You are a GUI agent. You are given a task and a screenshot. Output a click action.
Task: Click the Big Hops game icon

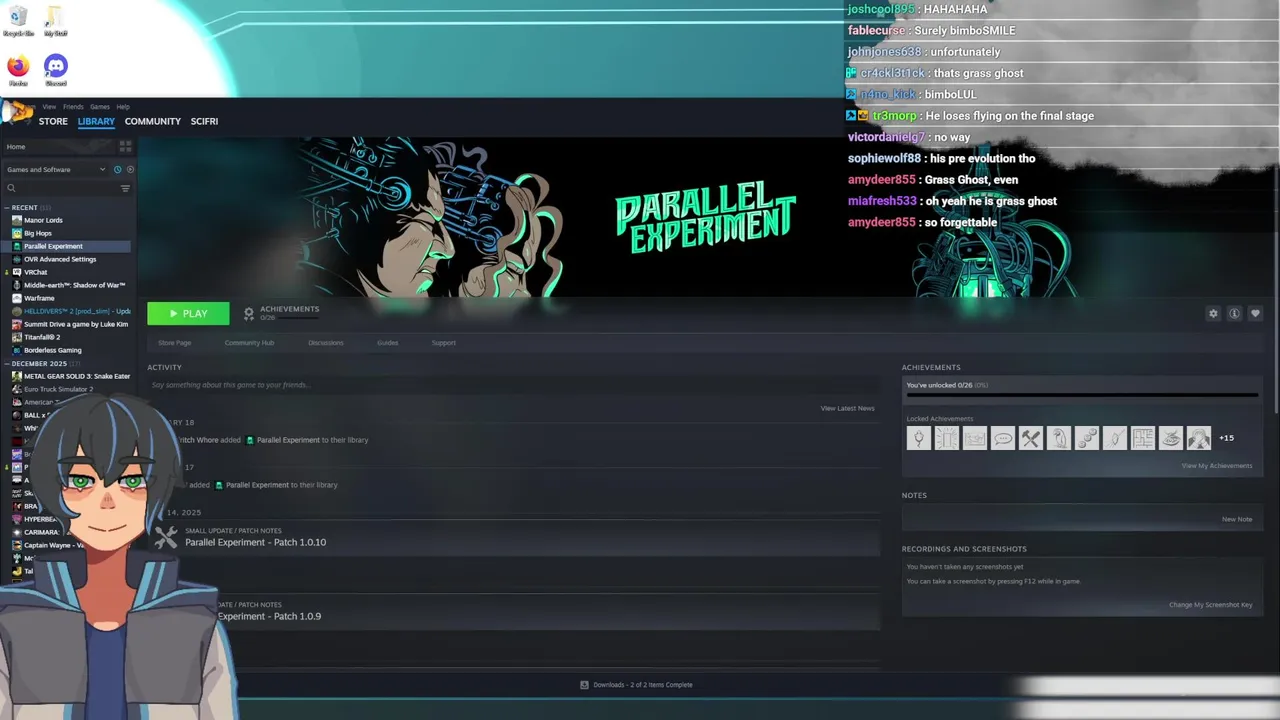[x=17, y=233]
